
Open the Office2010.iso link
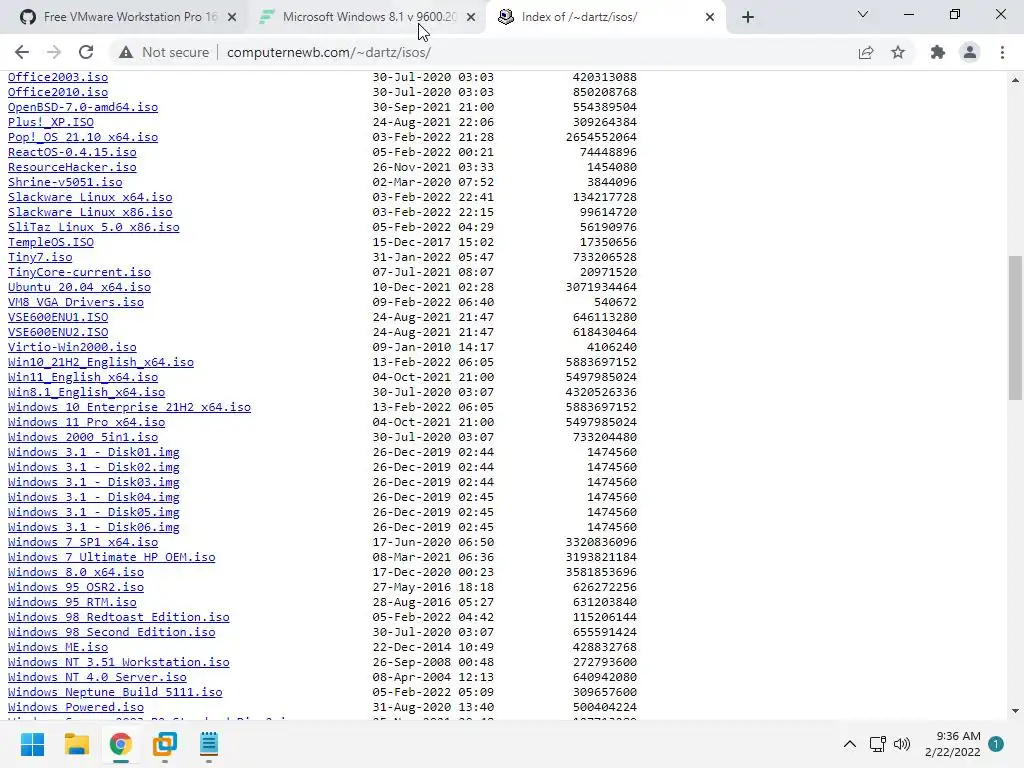[58, 92]
